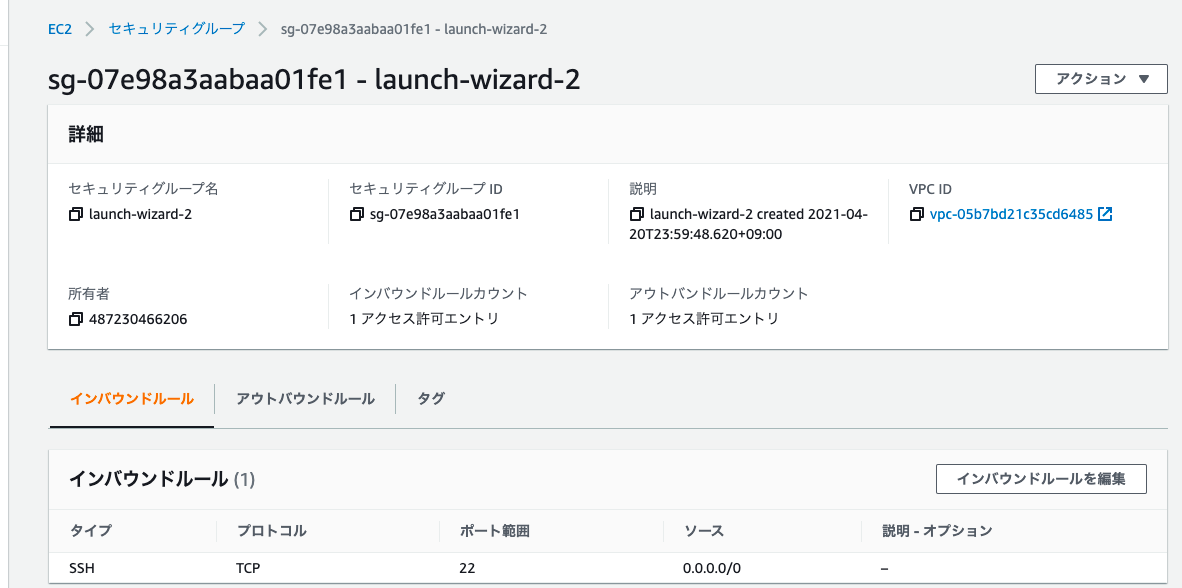The width and height of the screenshot is (1182, 588).
Task: Switch to the インバウンドルール tab
Action: coord(132,399)
